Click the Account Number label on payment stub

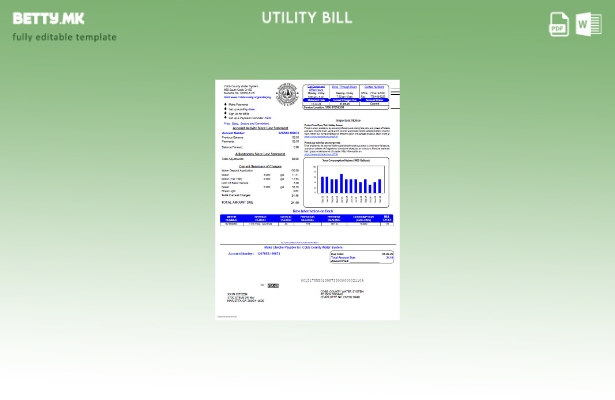click(242, 254)
